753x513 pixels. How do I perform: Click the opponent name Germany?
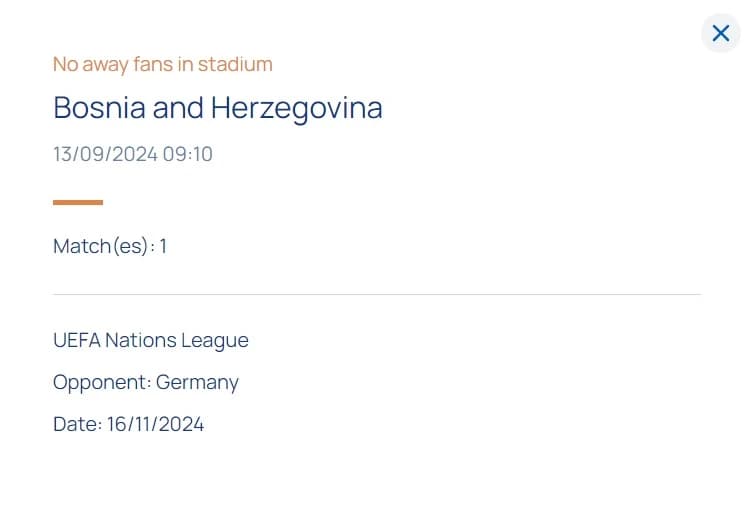coord(197,383)
